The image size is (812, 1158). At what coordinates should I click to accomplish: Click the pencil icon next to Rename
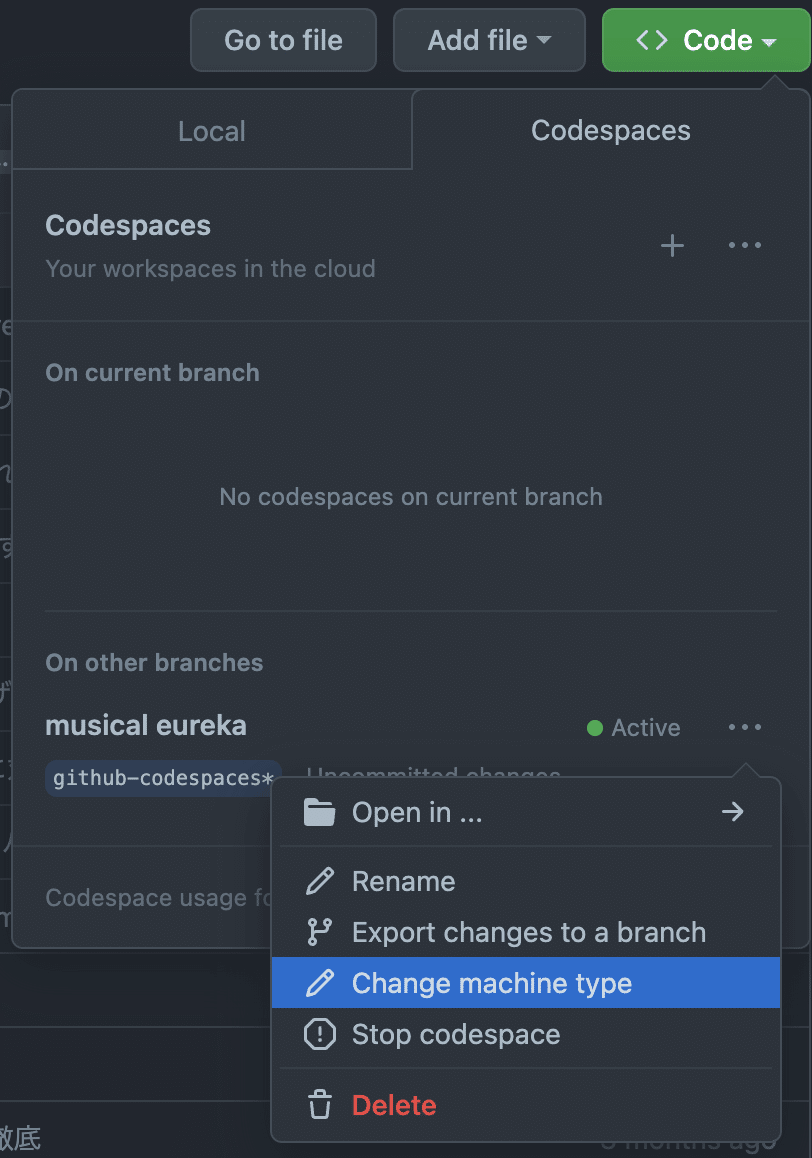(x=319, y=881)
